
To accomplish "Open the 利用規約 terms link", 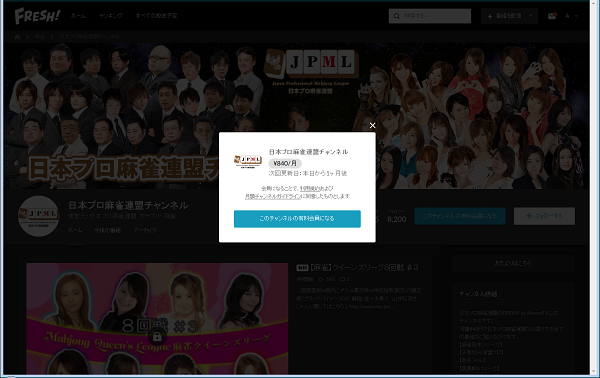I will 310,188.
